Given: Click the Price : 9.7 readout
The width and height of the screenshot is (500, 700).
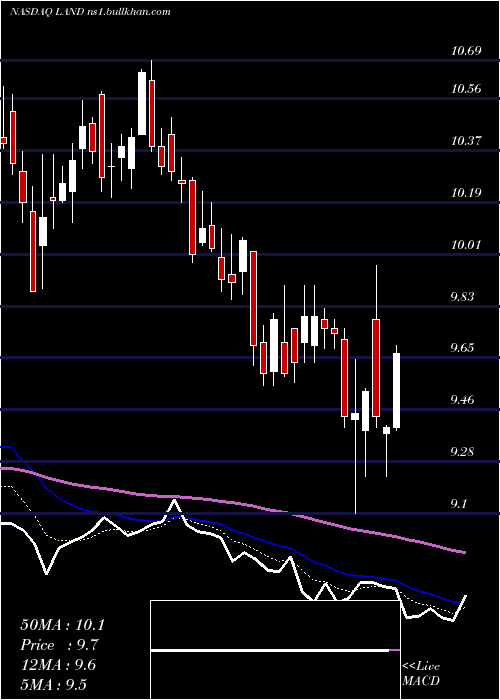Looking at the screenshot, I should pos(59,645).
